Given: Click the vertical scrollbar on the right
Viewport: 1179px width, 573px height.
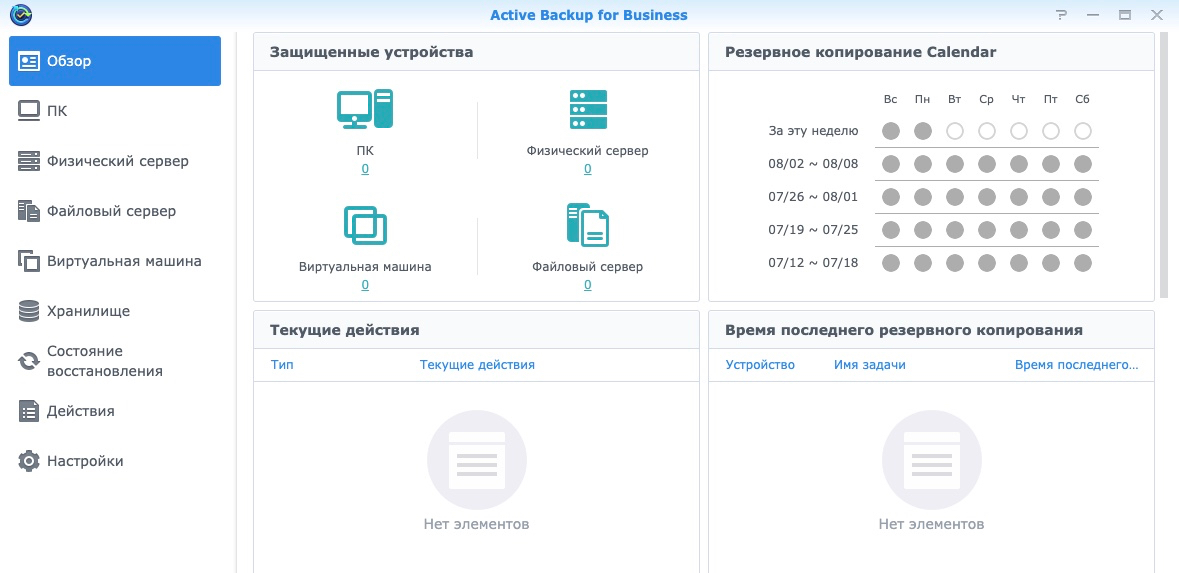Looking at the screenshot, I should pos(1163,165).
